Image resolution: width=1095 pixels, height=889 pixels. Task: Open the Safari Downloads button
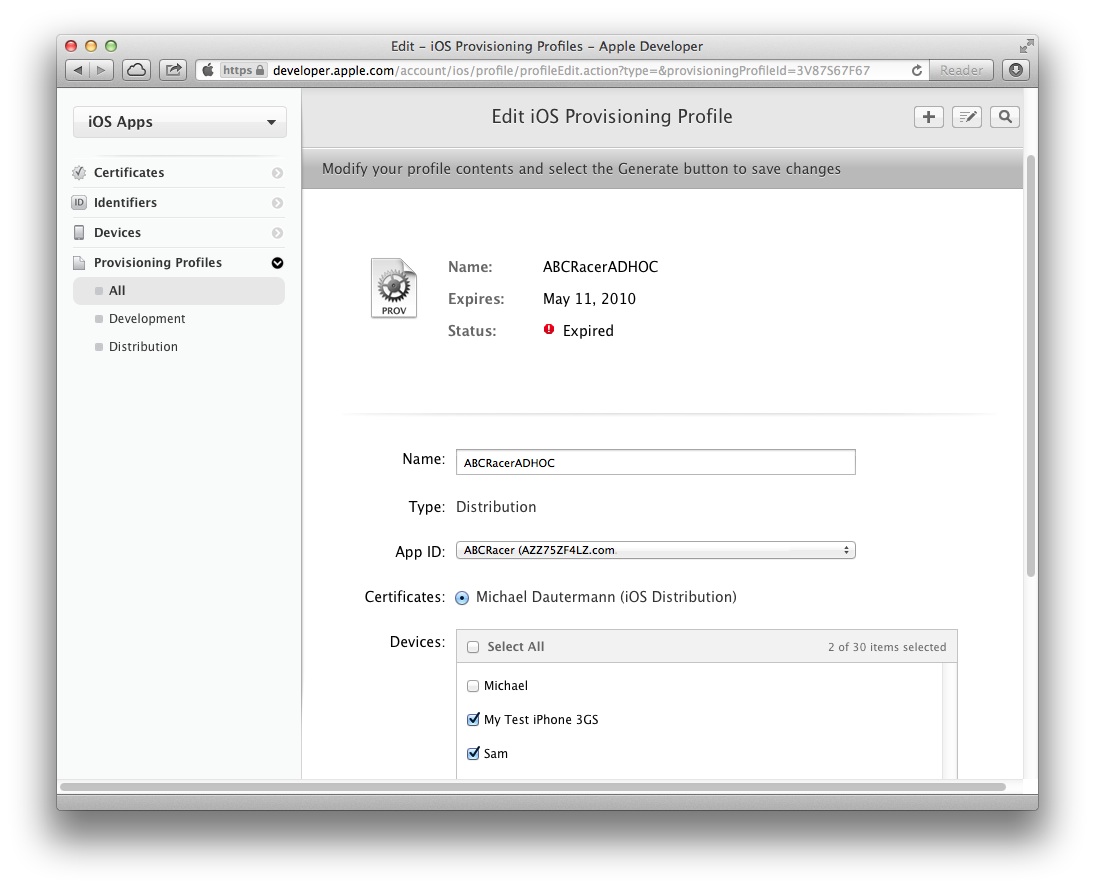(x=1016, y=70)
